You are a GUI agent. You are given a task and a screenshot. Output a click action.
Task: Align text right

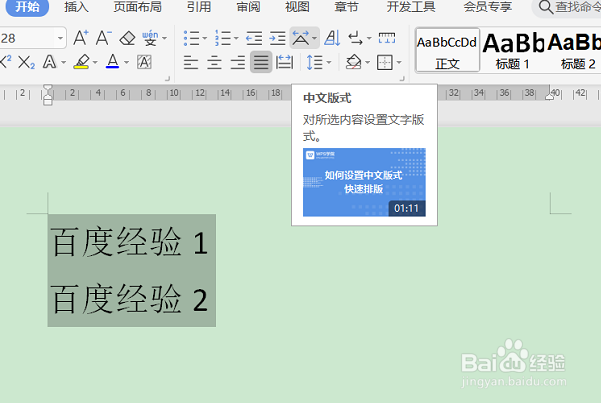click(238, 62)
